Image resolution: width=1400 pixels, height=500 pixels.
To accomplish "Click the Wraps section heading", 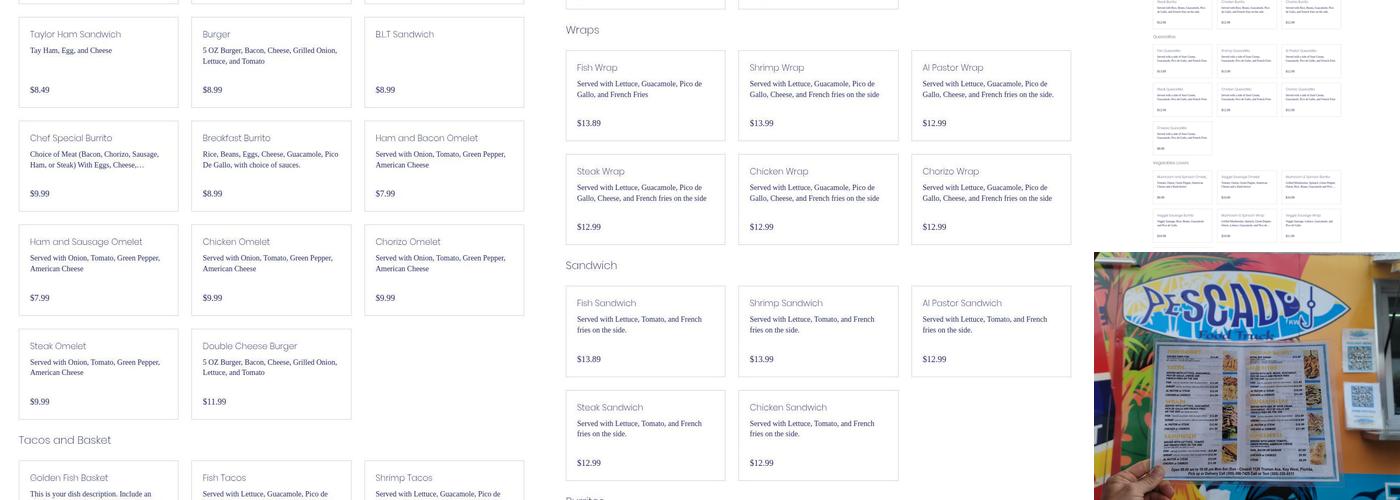I will tap(582, 30).
